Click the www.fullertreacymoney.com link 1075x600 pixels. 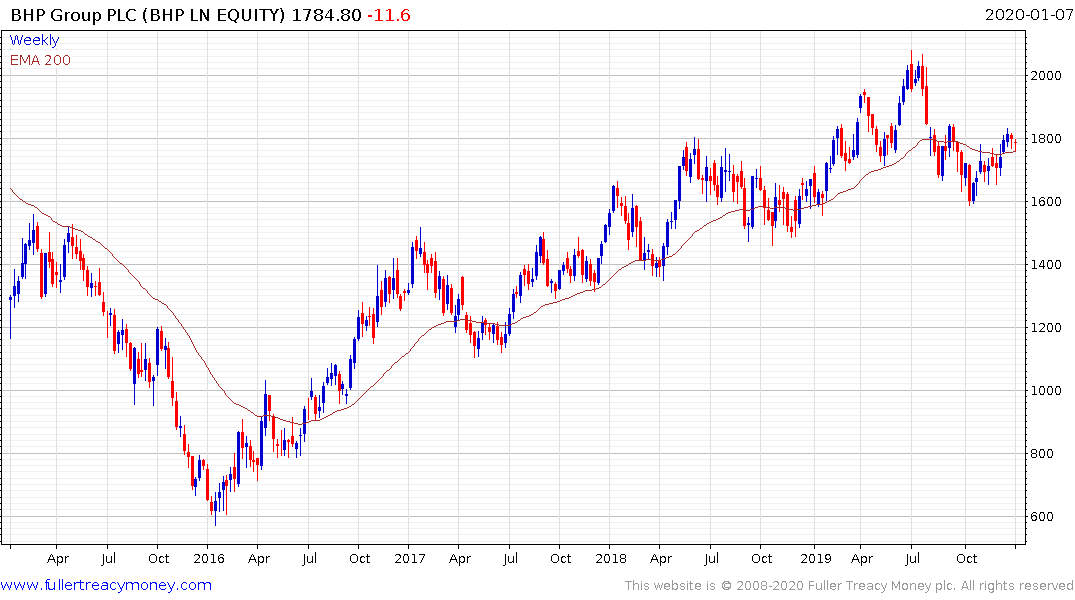click(x=106, y=585)
